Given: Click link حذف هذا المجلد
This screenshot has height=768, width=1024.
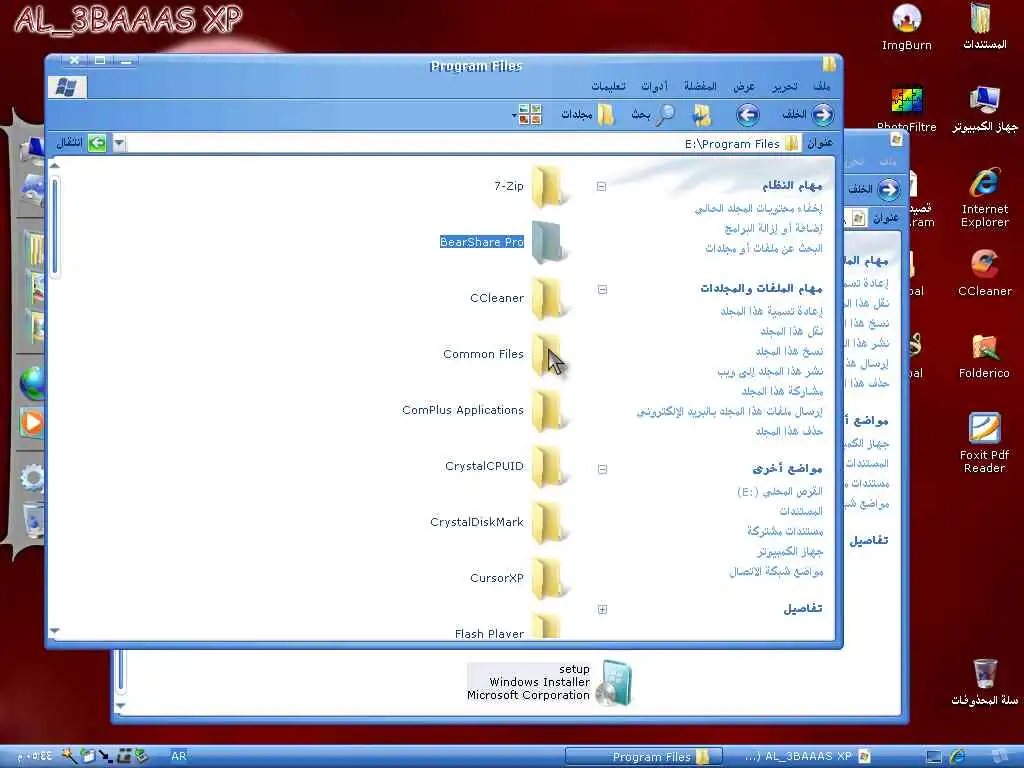Looking at the screenshot, I should [790, 432].
